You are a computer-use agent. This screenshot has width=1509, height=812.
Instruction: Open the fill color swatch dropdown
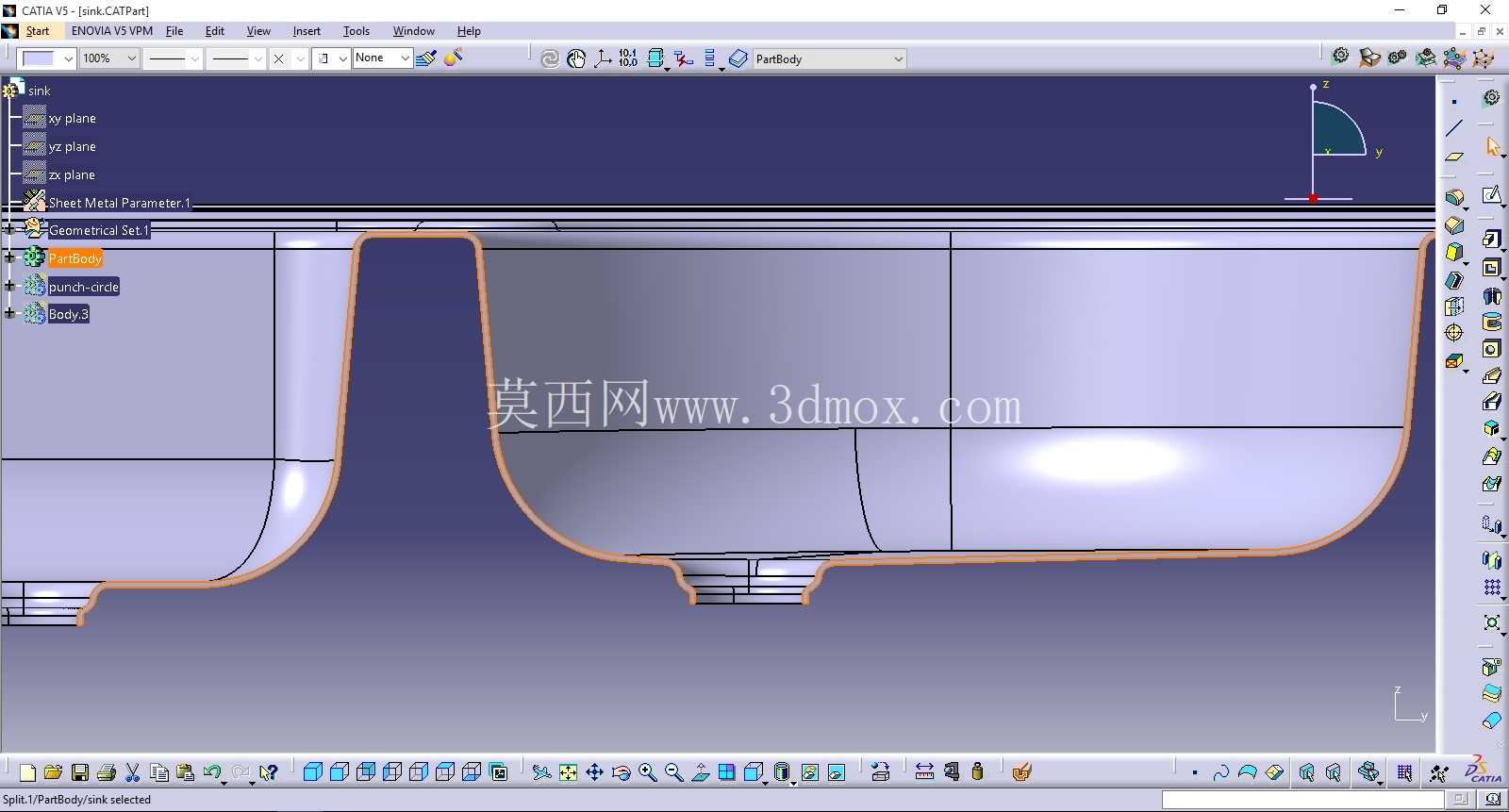point(69,58)
